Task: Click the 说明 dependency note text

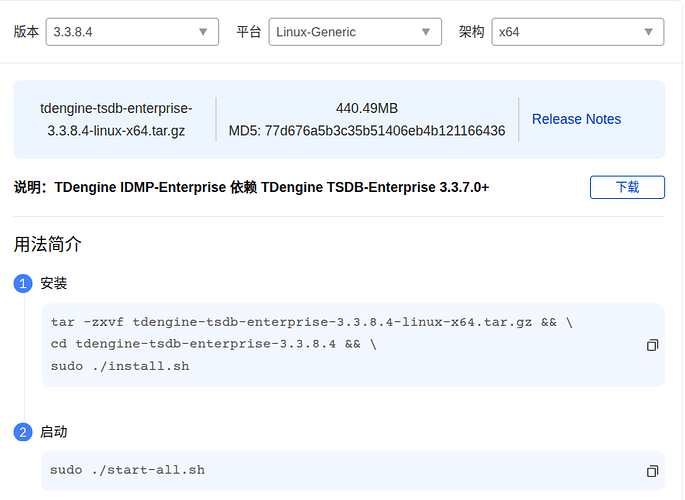Action: [251, 187]
